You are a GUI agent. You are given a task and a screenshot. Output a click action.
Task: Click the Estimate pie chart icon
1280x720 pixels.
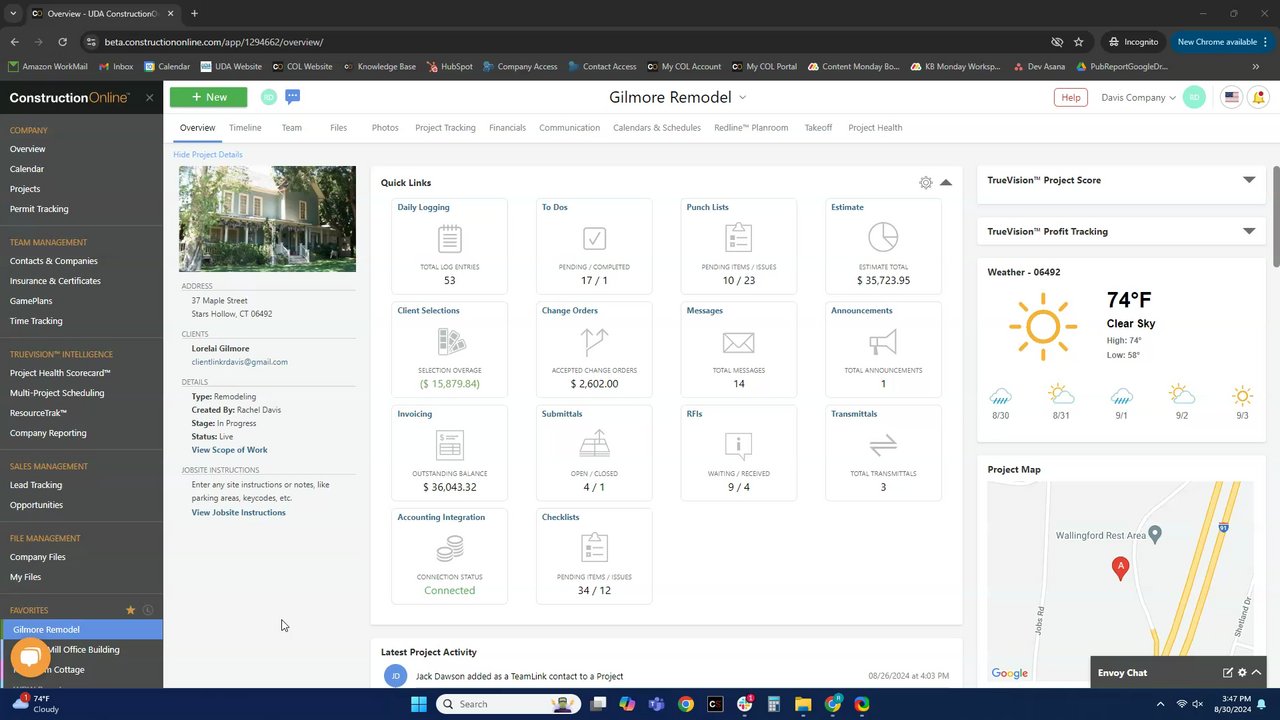[x=883, y=237]
